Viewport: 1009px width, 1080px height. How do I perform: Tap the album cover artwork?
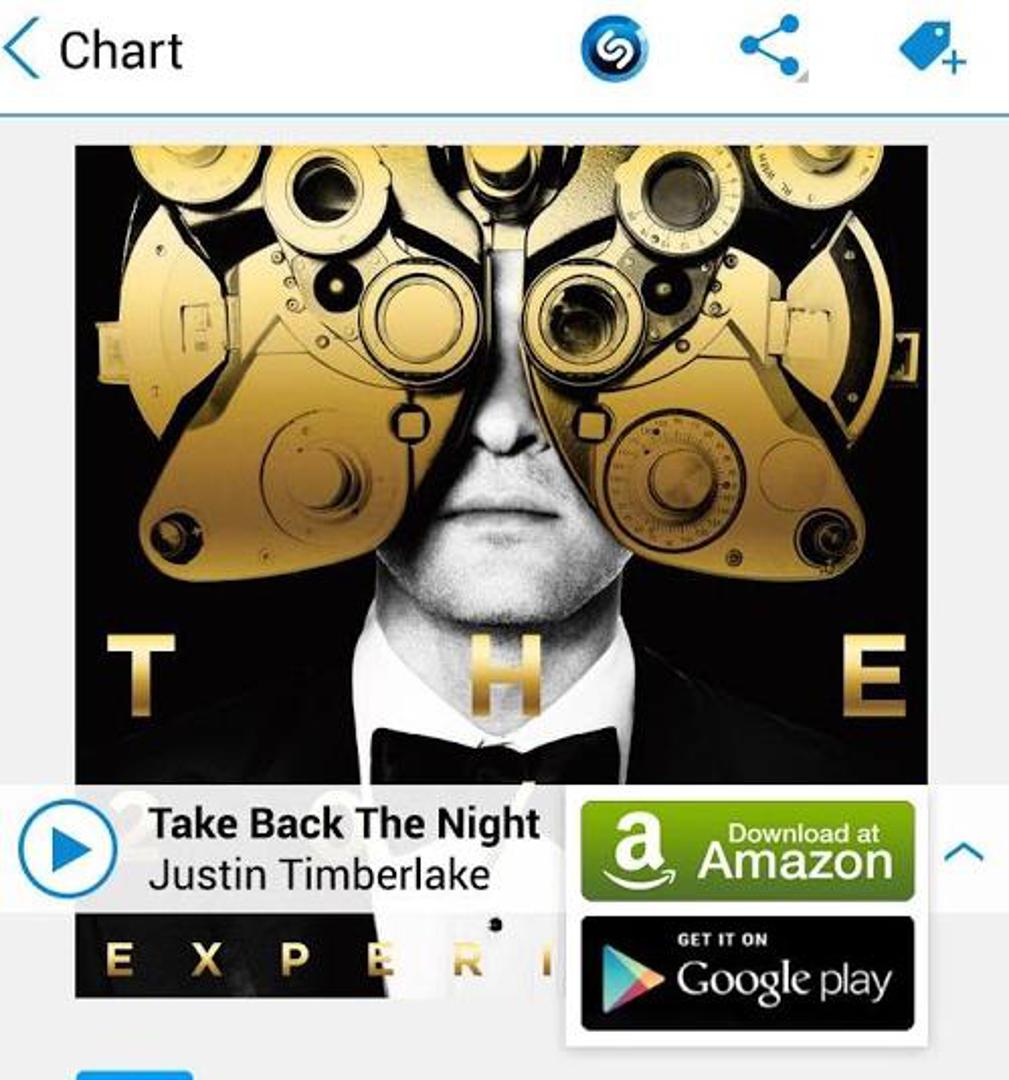pyautogui.click(x=501, y=464)
